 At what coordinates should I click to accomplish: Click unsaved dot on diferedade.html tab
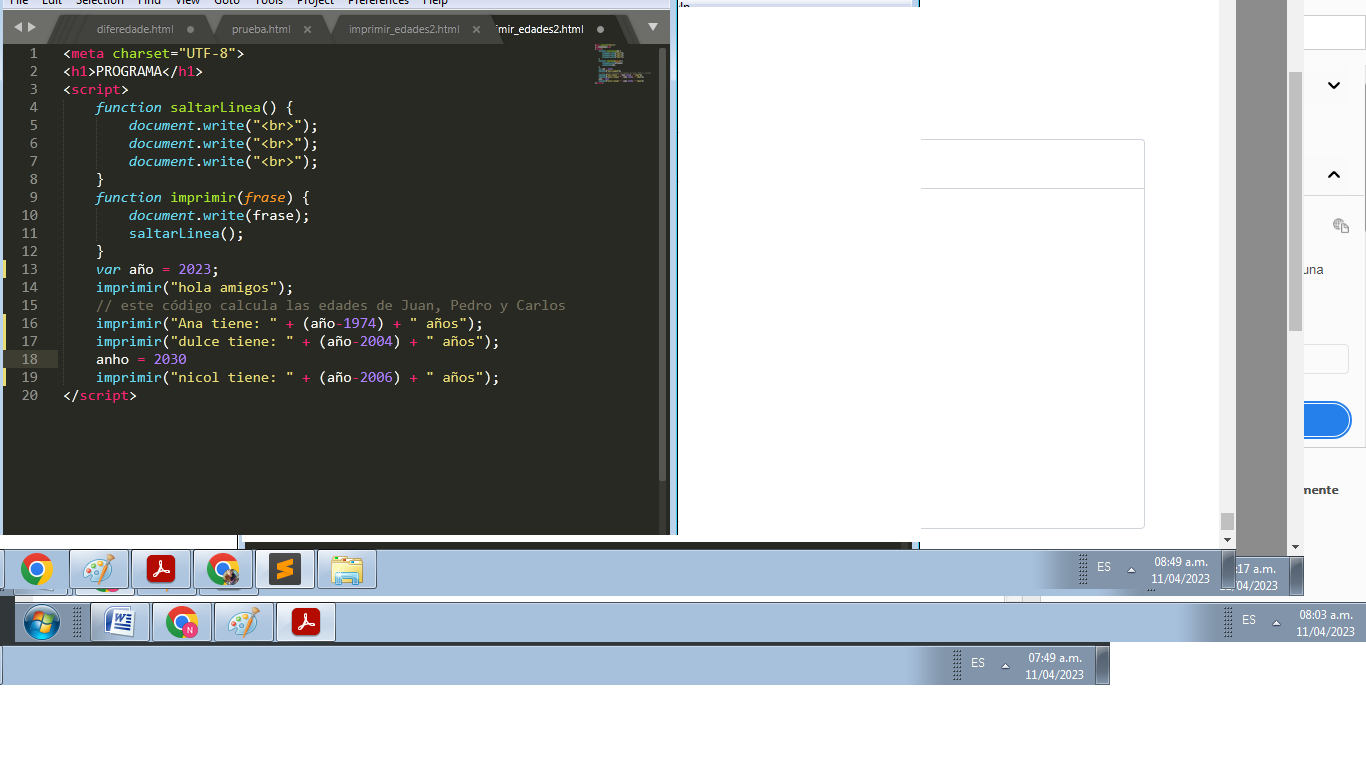(190, 30)
